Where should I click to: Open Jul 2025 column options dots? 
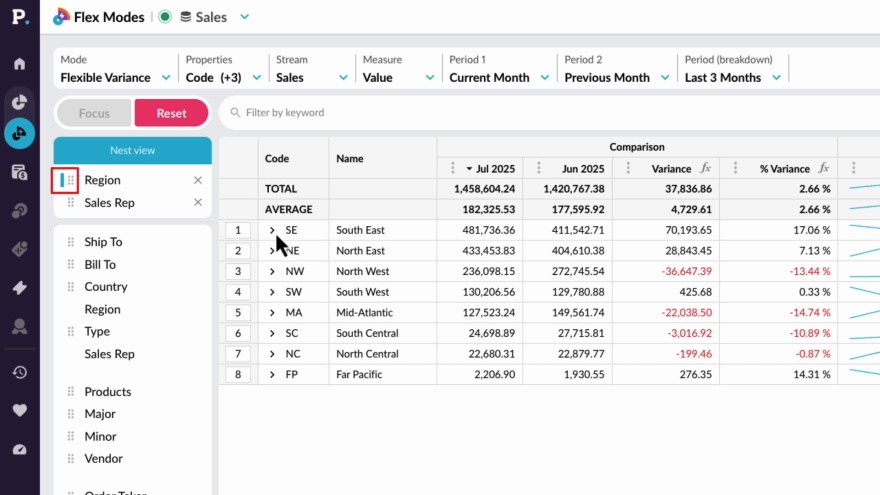[453, 168]
